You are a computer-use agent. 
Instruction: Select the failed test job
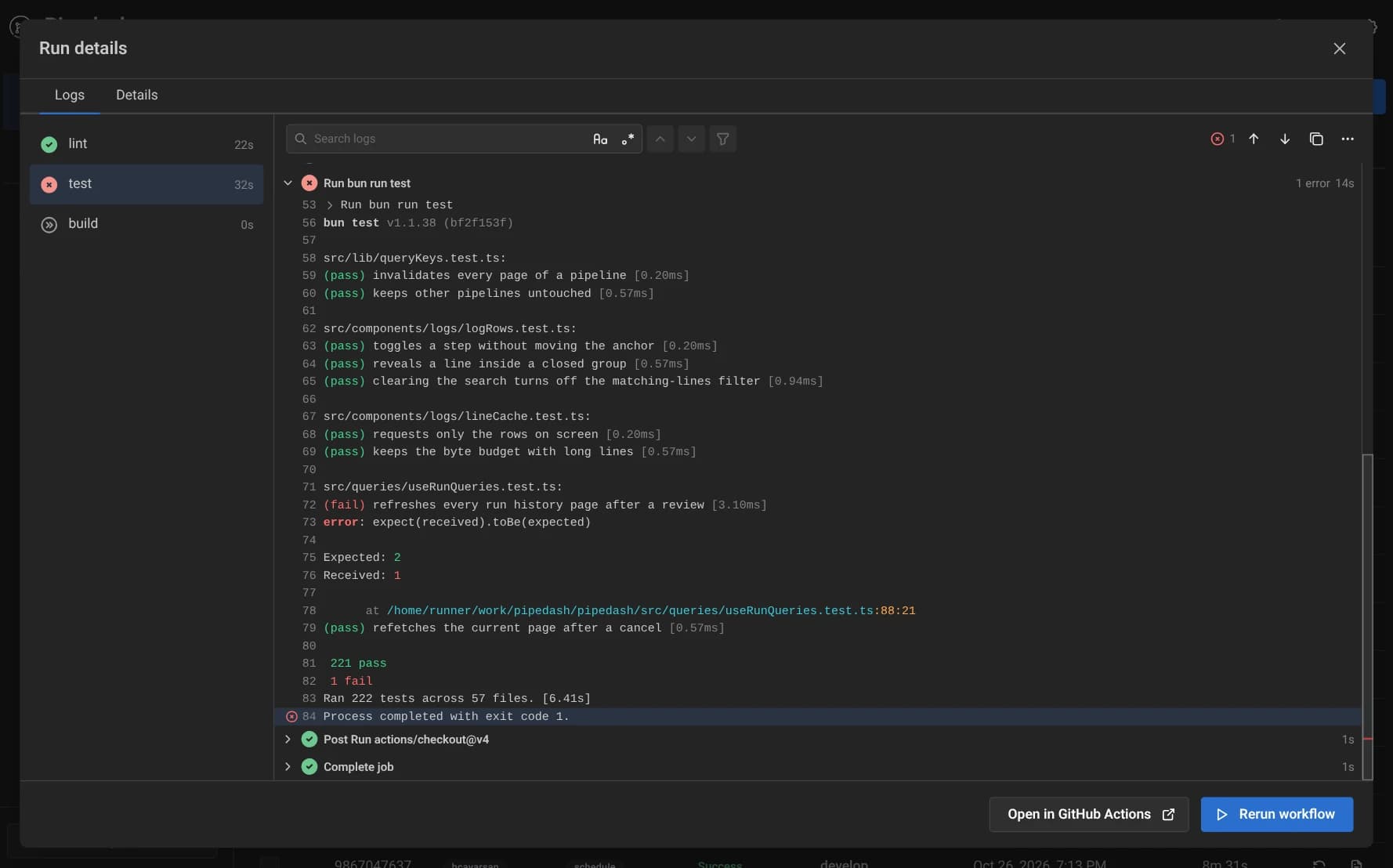tap(147, 184)
